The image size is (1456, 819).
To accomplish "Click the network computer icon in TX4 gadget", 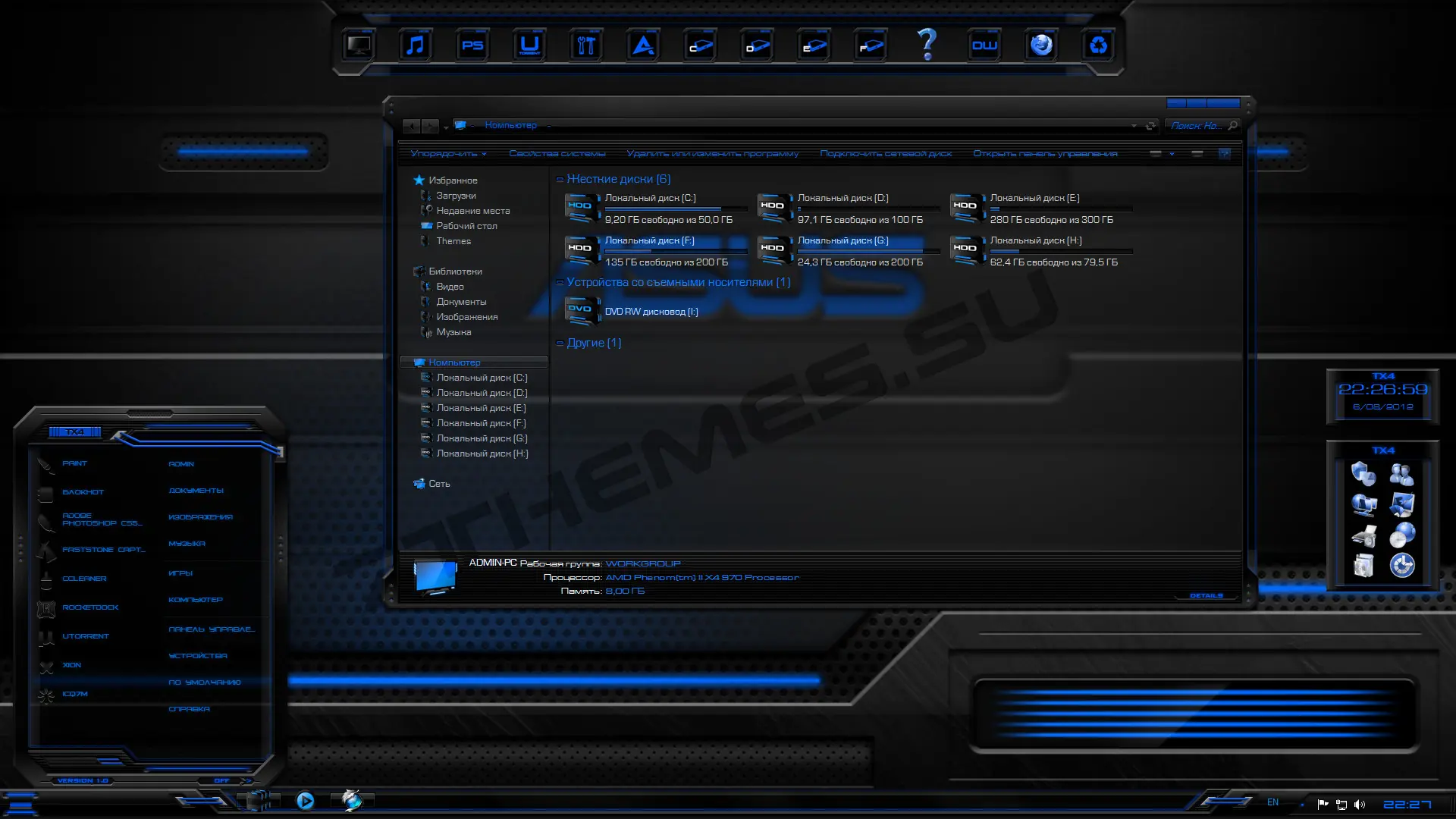I will point(1363,505).
